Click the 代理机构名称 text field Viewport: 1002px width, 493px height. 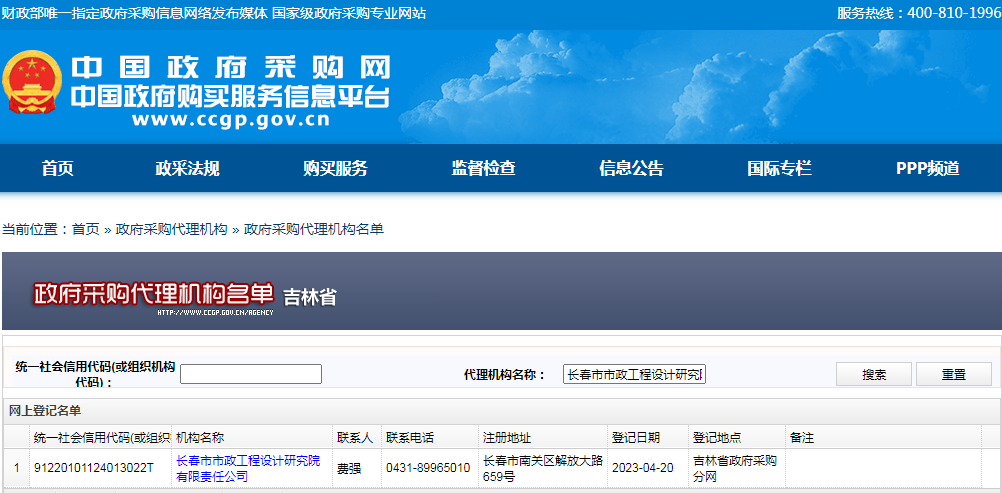[634, 374]
